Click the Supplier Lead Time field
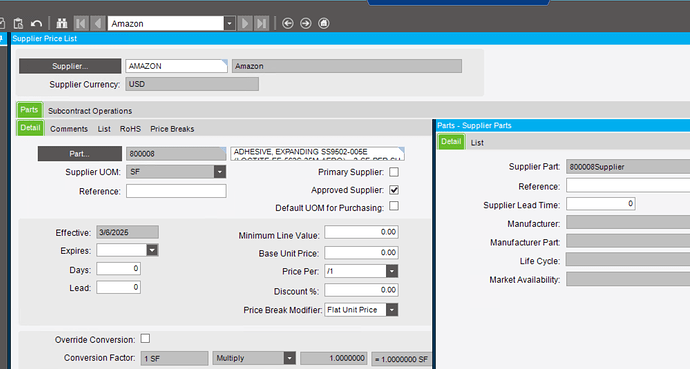Viewport: 690px width, 369px height. (x=601, y=204)
